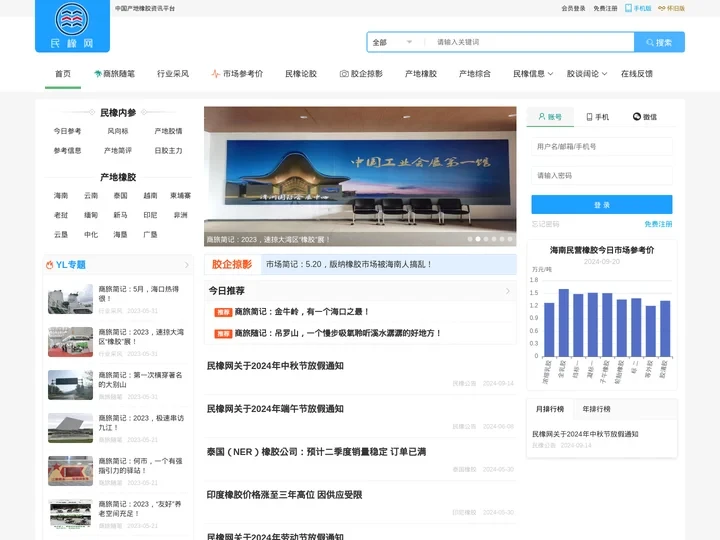Expand the 胶谈阔论 dropdown menu

pos(587,73)
